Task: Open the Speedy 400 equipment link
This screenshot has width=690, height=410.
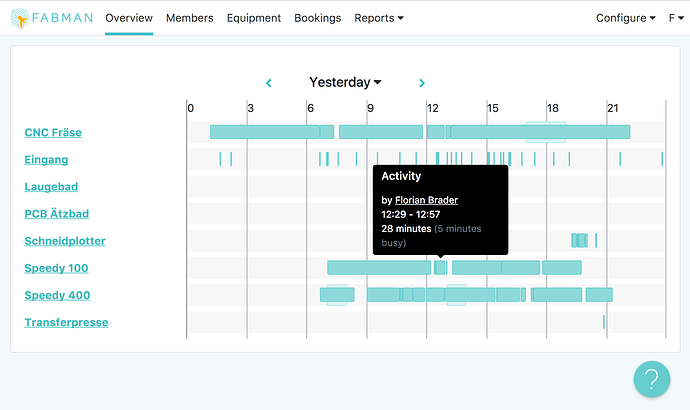Action: coord(57,295)
